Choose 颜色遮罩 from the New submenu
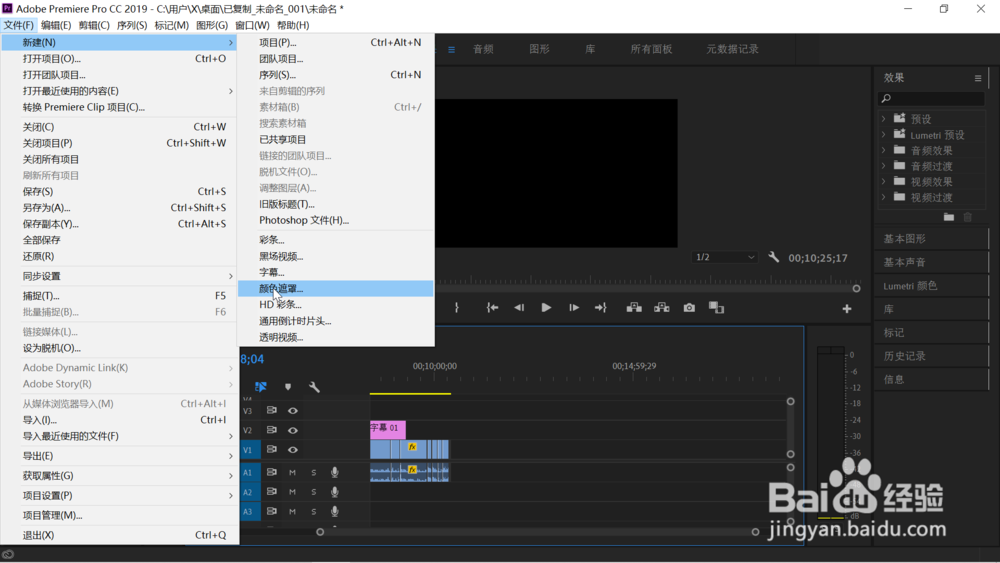The image size is (1000, 563). (x=335, y=288)
